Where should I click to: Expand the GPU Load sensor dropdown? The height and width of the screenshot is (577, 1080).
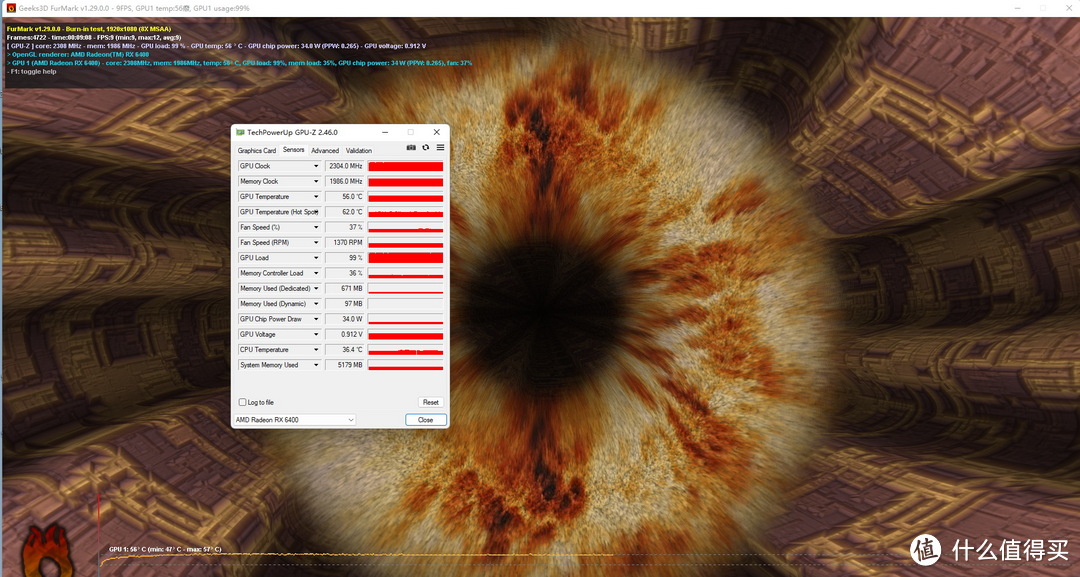[x=316, y=258]
